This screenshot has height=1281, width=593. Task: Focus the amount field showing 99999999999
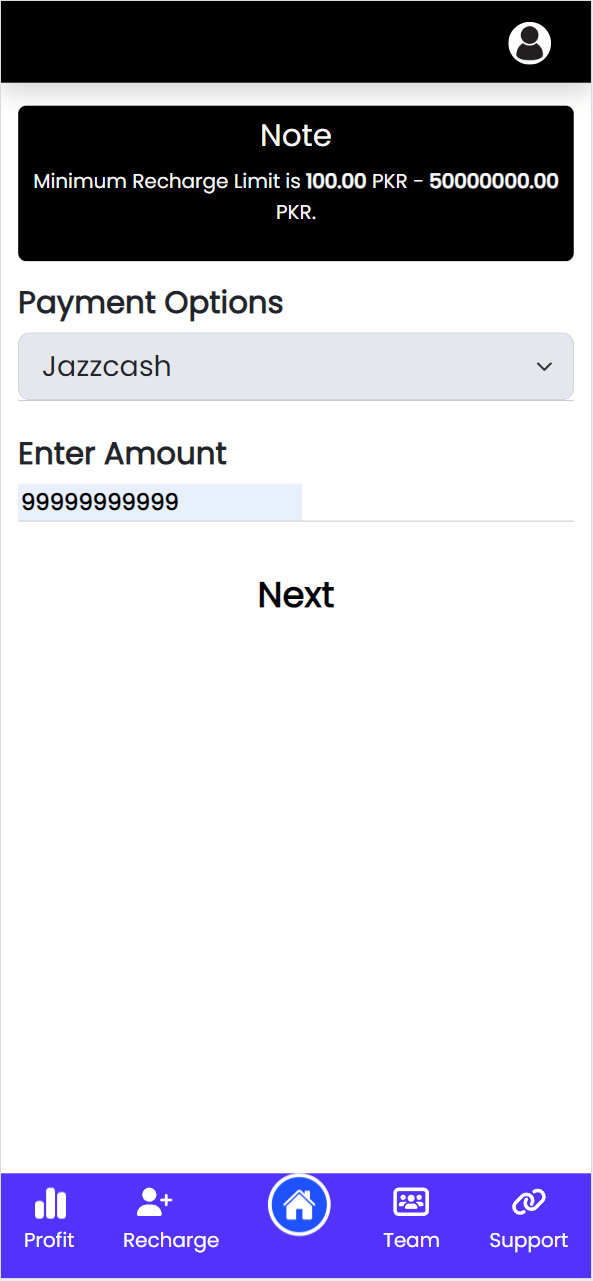160,502
